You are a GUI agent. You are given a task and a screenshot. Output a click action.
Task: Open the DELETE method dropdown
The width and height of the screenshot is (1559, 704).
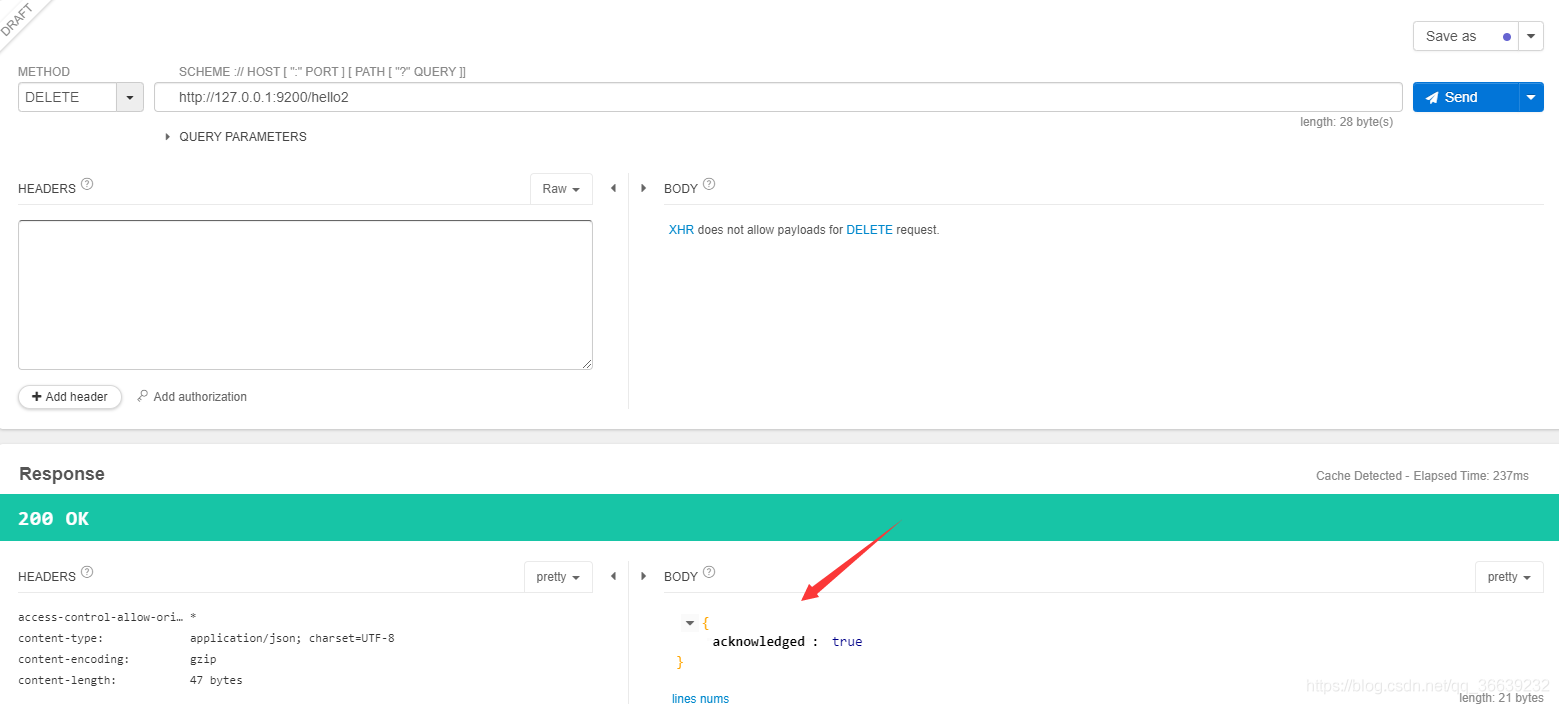[x=129, y=97]
